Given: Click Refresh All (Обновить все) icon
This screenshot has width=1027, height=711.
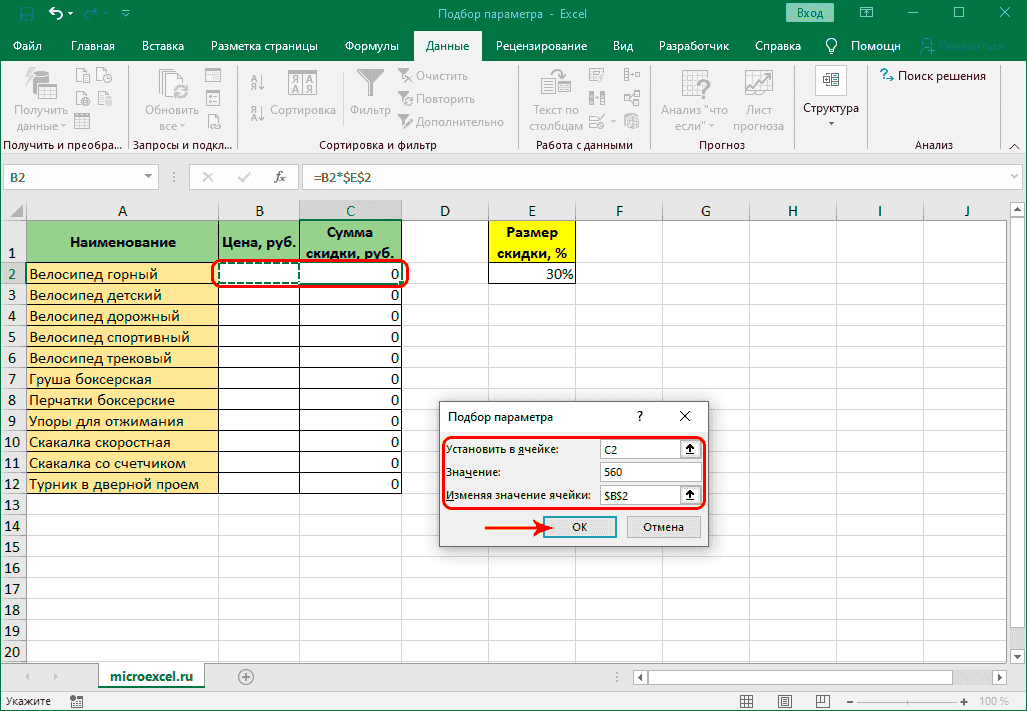Looking at the screenshot, I should (x=172, y=84).
